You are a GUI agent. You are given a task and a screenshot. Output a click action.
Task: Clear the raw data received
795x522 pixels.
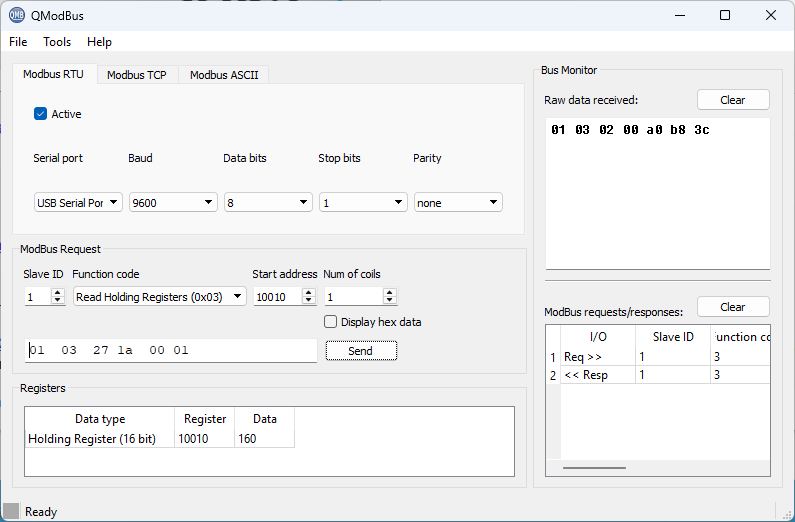point(733,100)
